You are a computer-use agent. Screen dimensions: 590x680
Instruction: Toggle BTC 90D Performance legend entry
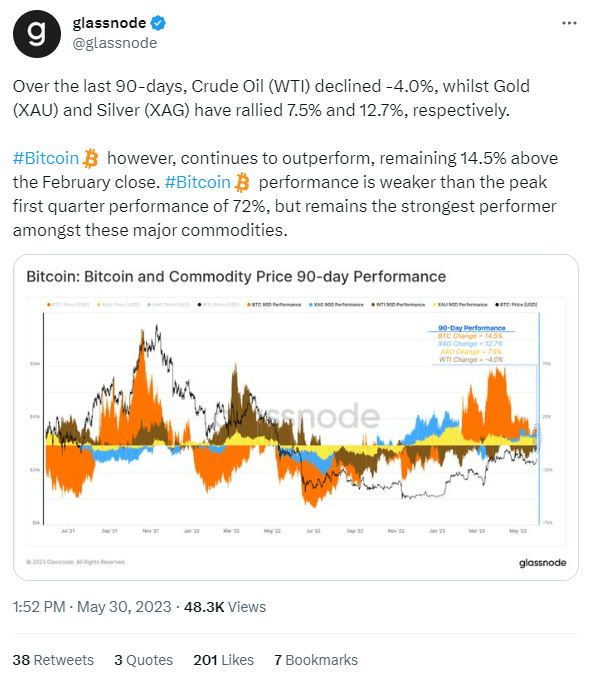274,305
